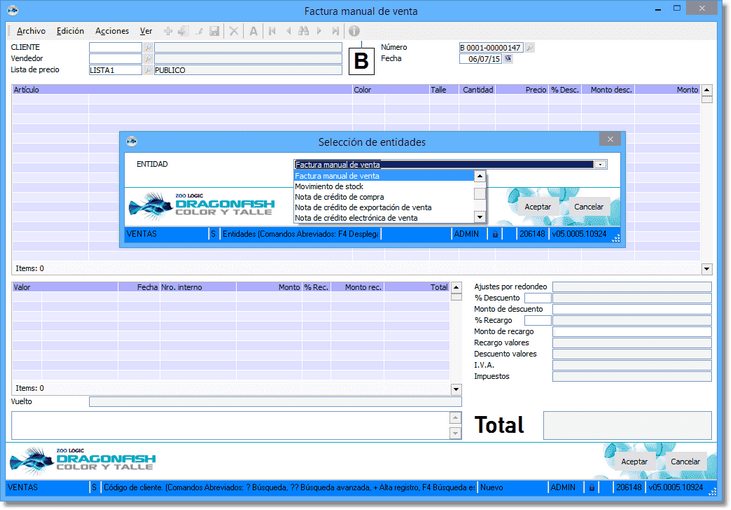The width and height of the screenshot is (731, 510).
Task: Pick 'Nota de crédito de exportación de venta'
Action: click(x=363, y=207)
